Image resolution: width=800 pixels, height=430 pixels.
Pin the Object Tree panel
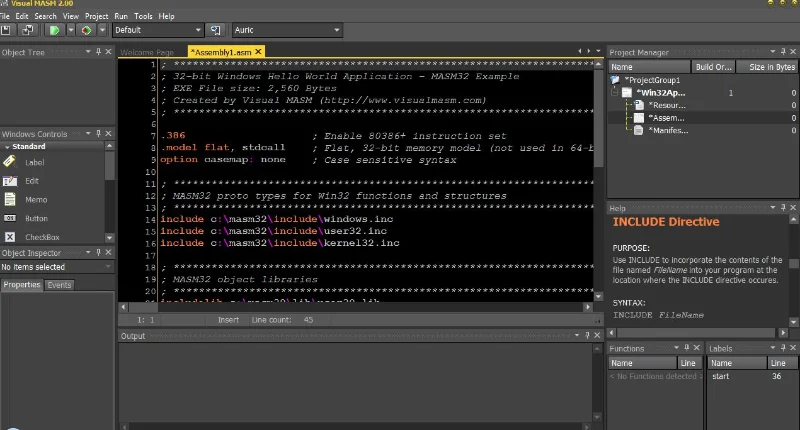pyautogui.click(x=98, y=52)
